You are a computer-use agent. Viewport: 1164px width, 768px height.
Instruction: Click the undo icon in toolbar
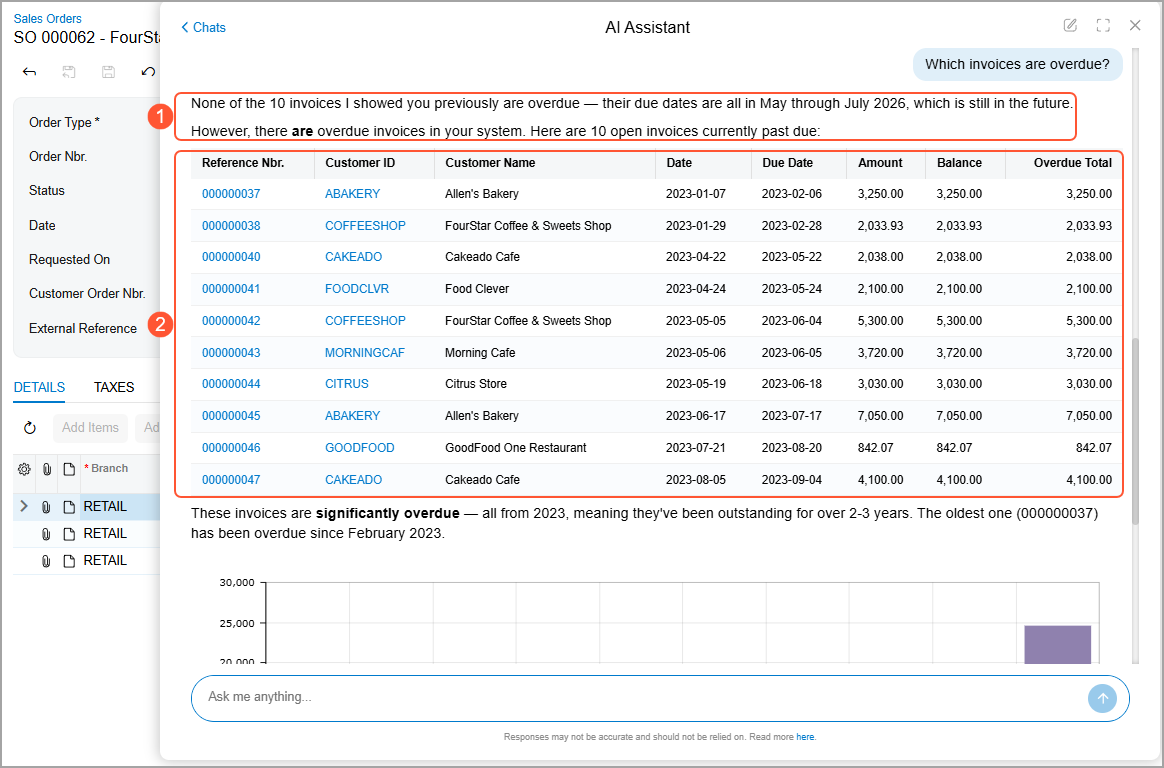[x=148, y=72]
